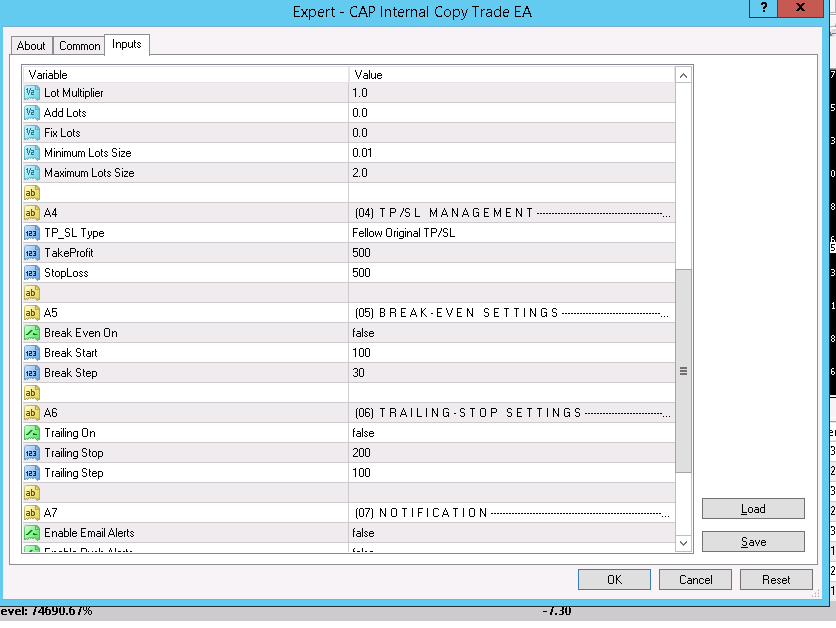Click the Lot Multiplier variable icon
Image resolution: width=836 pixels, height=628 pixels.
pos(31,93)
